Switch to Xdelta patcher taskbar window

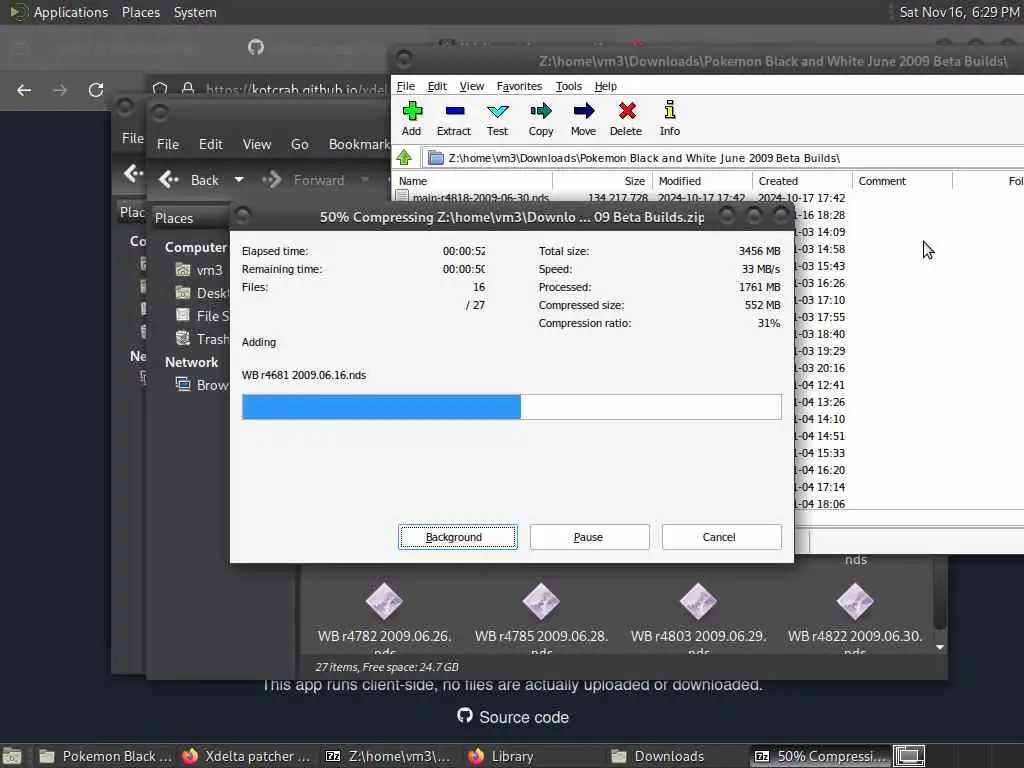coord(248,756)
